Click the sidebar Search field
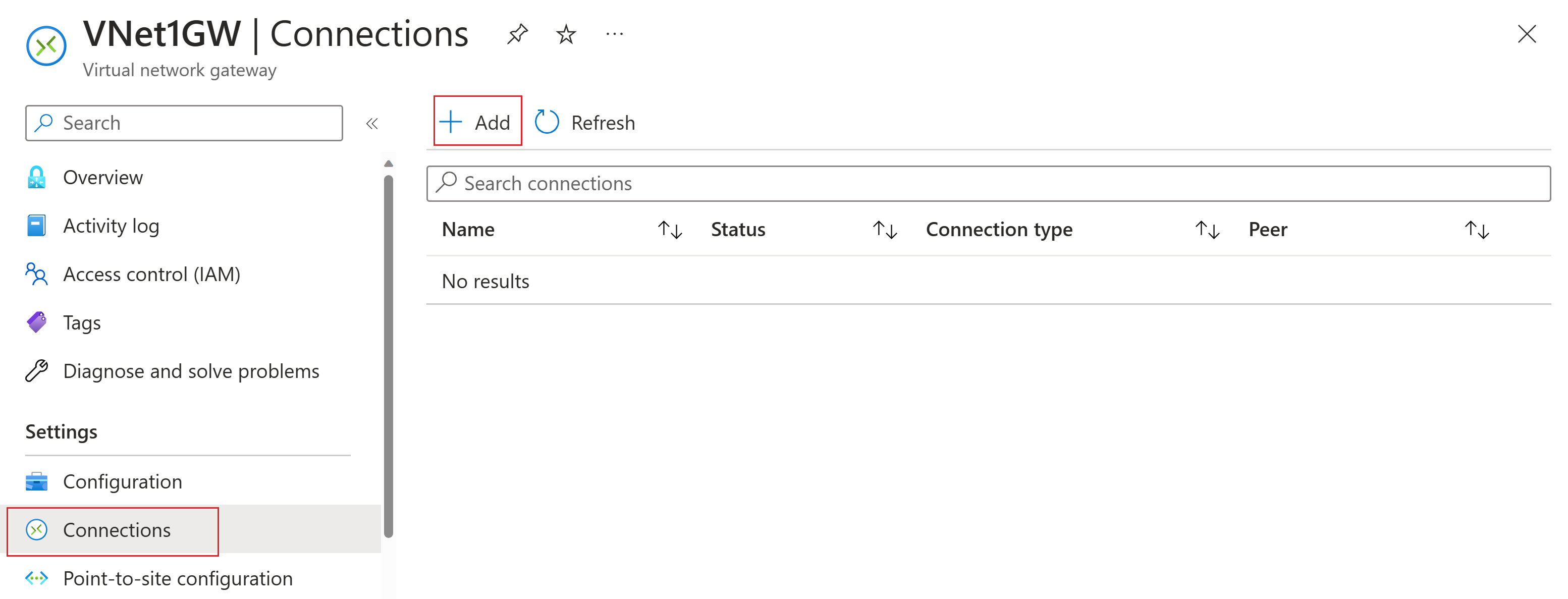Viewport: 1568px width, 599px height. [x=184, y=123]
